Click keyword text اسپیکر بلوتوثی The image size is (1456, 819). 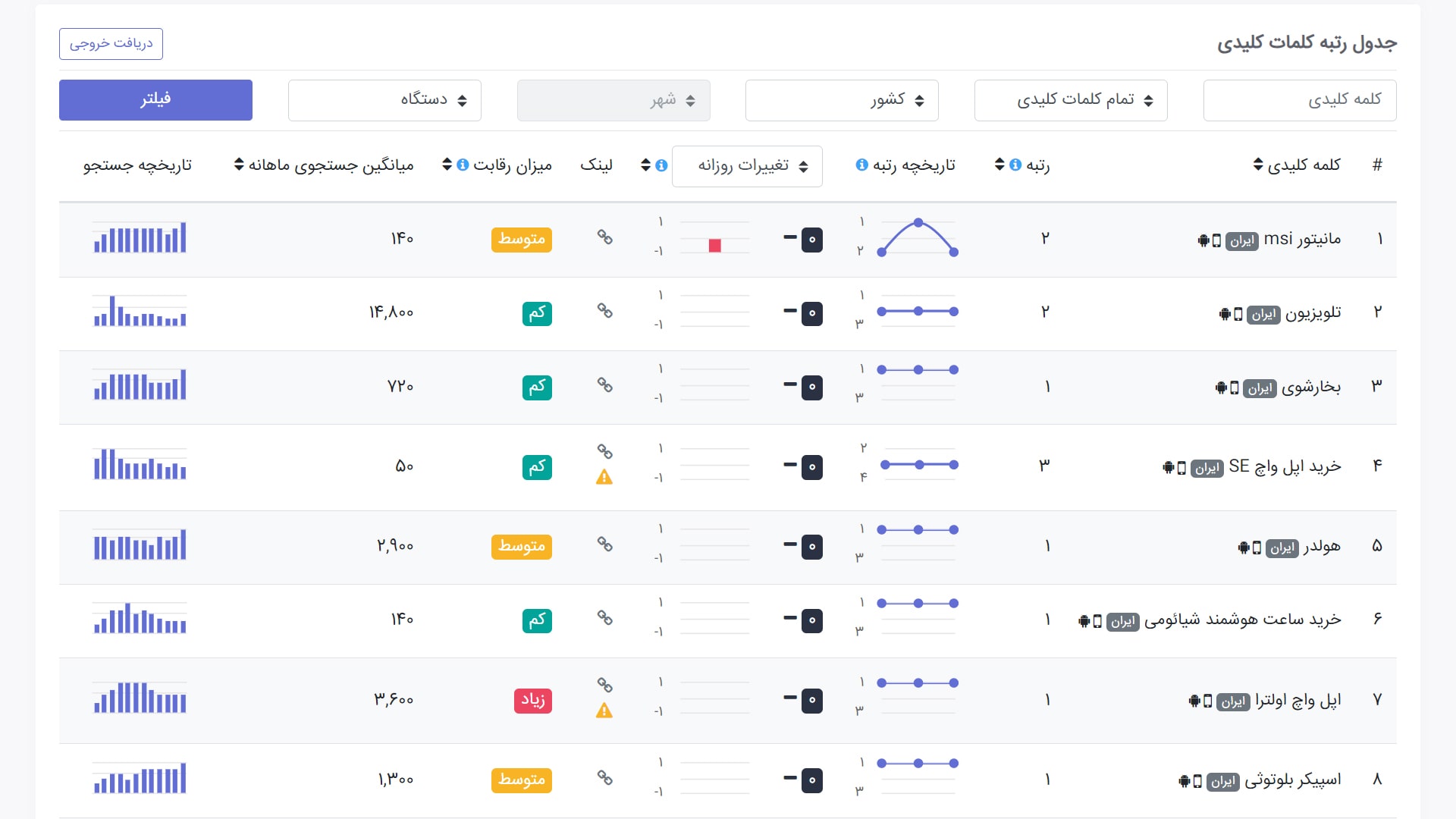pyautogui.click(x=1293, y=780)
